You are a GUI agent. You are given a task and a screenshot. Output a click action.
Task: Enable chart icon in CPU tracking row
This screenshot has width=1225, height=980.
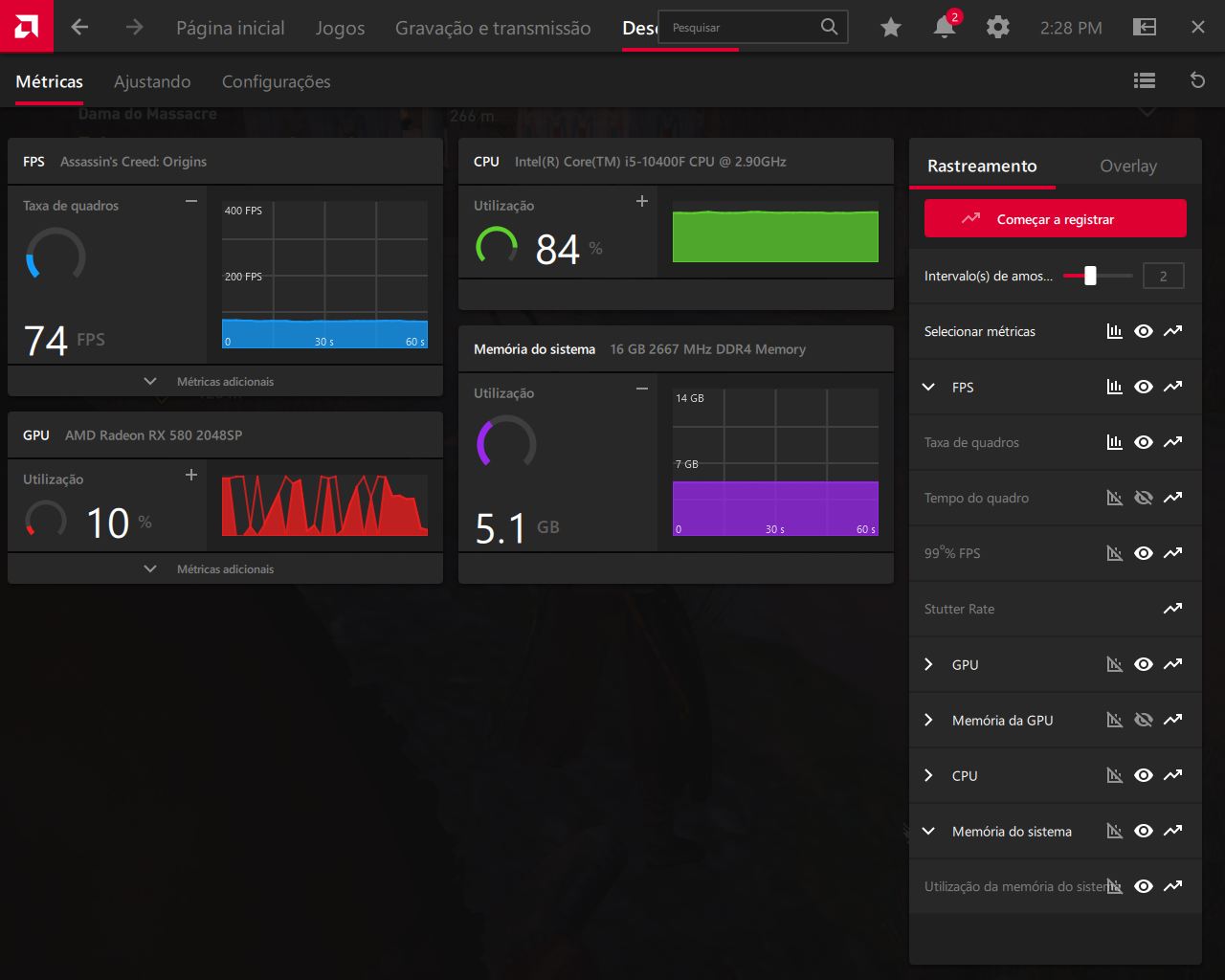(1115, 775)
